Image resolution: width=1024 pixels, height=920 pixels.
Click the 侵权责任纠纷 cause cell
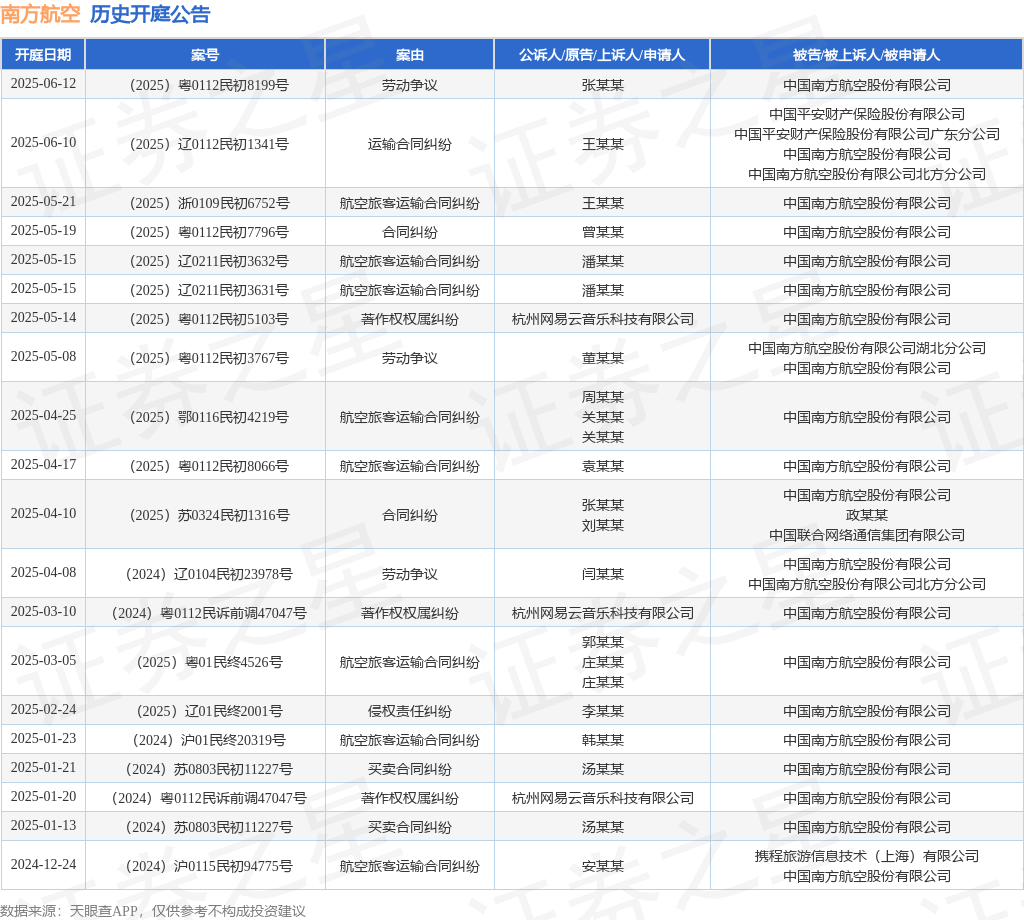[x=409, y=711]
